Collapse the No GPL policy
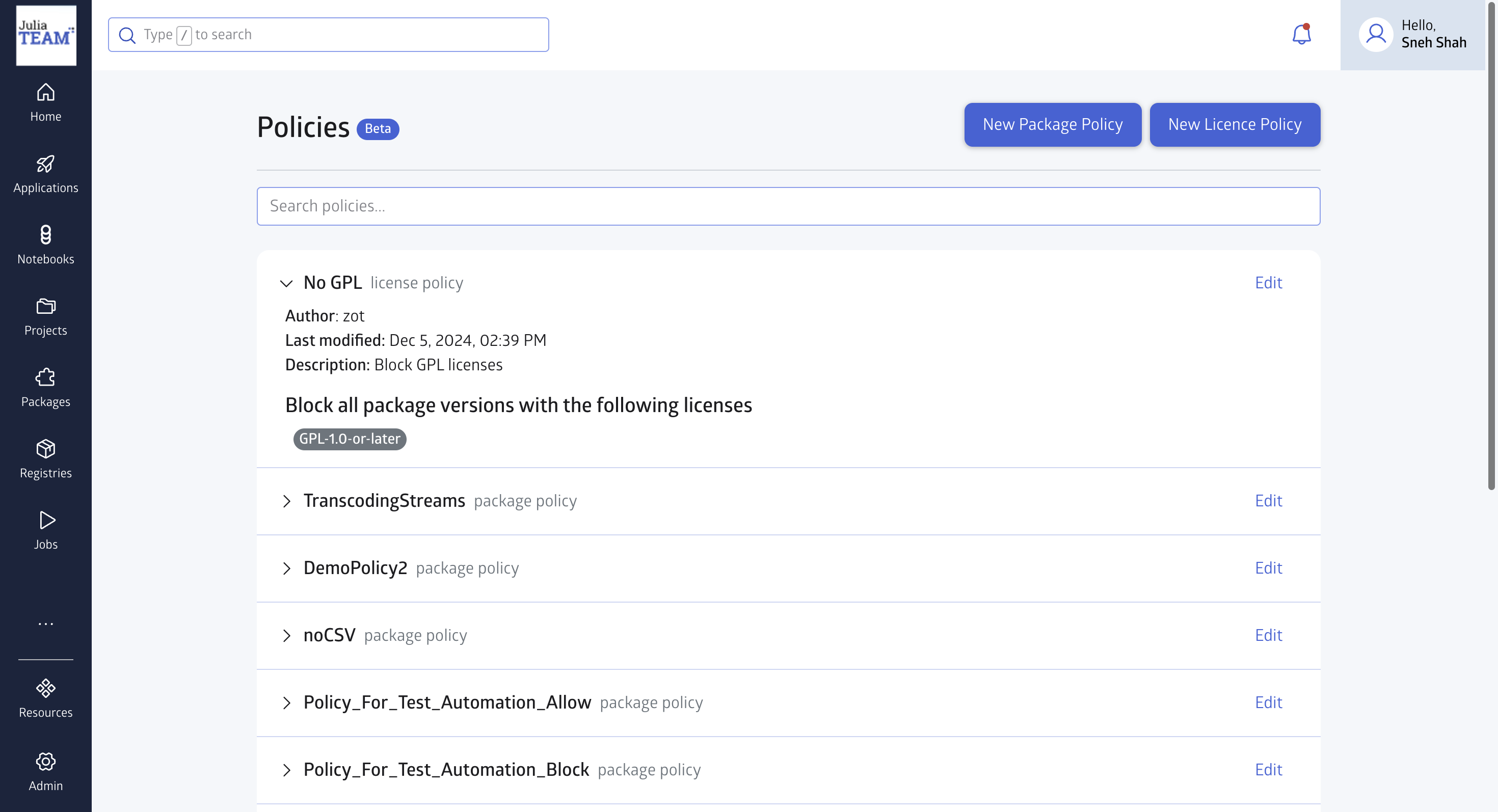1498x812 pixels. pyautogui.click(x=286, y=283)
